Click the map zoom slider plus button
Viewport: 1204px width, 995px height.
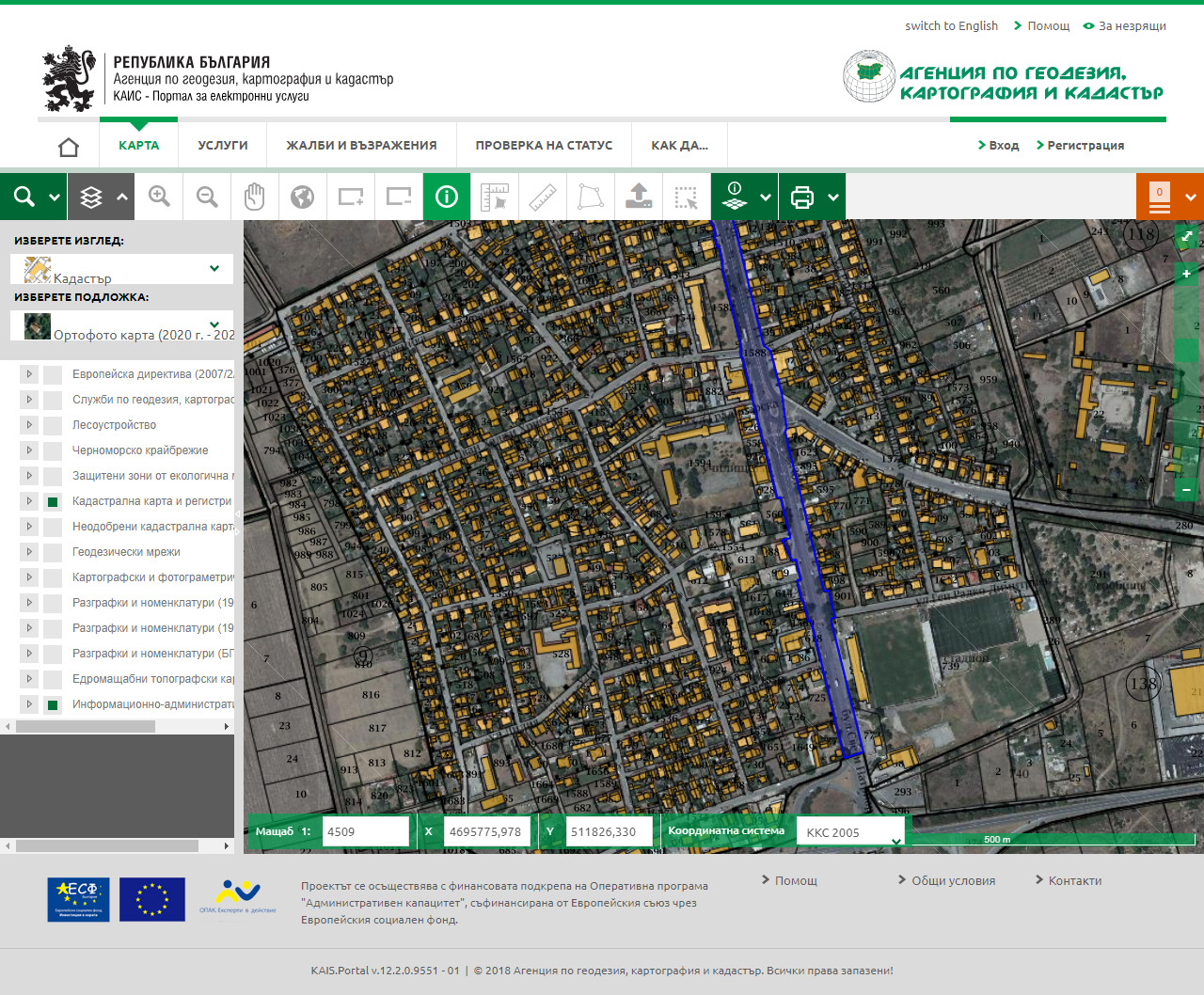[1187, 274]
